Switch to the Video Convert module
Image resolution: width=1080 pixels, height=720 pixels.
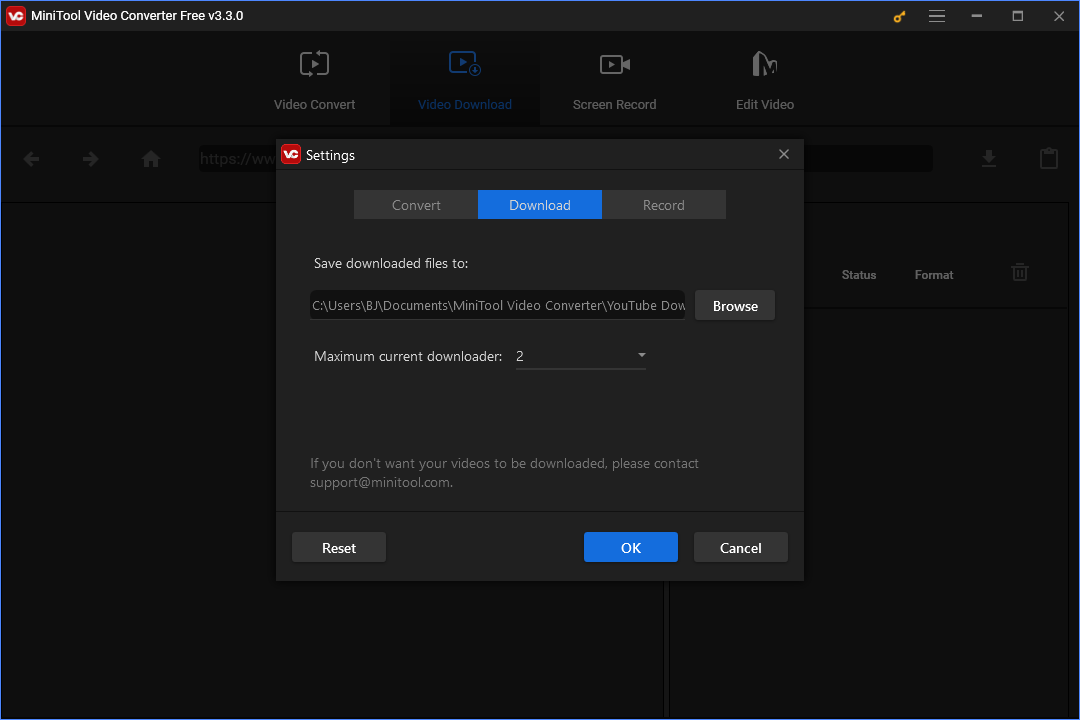click(x=314, y=80)
